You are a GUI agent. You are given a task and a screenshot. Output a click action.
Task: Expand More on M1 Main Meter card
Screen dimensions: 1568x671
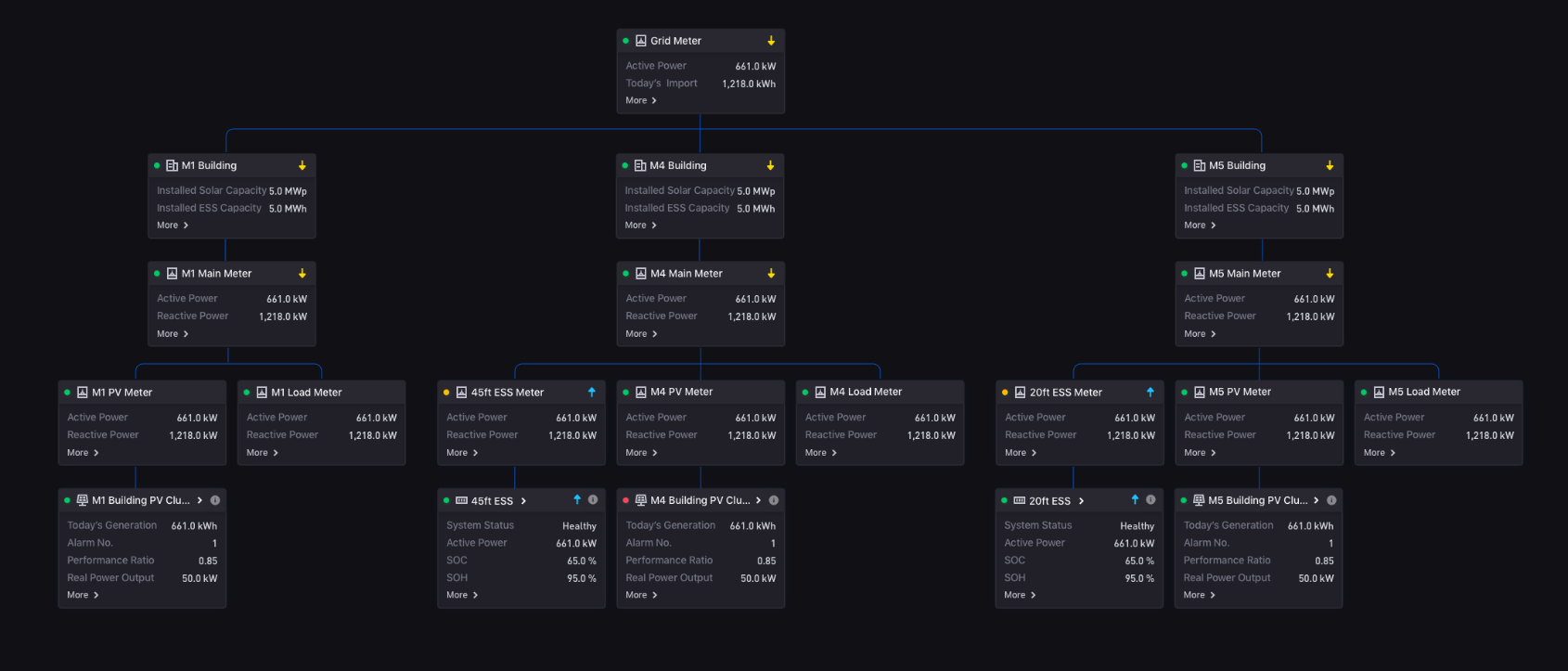173,334
